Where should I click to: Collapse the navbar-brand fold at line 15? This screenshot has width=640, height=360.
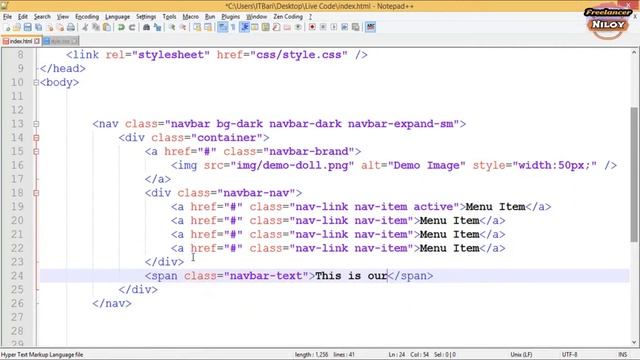point(36,151)
